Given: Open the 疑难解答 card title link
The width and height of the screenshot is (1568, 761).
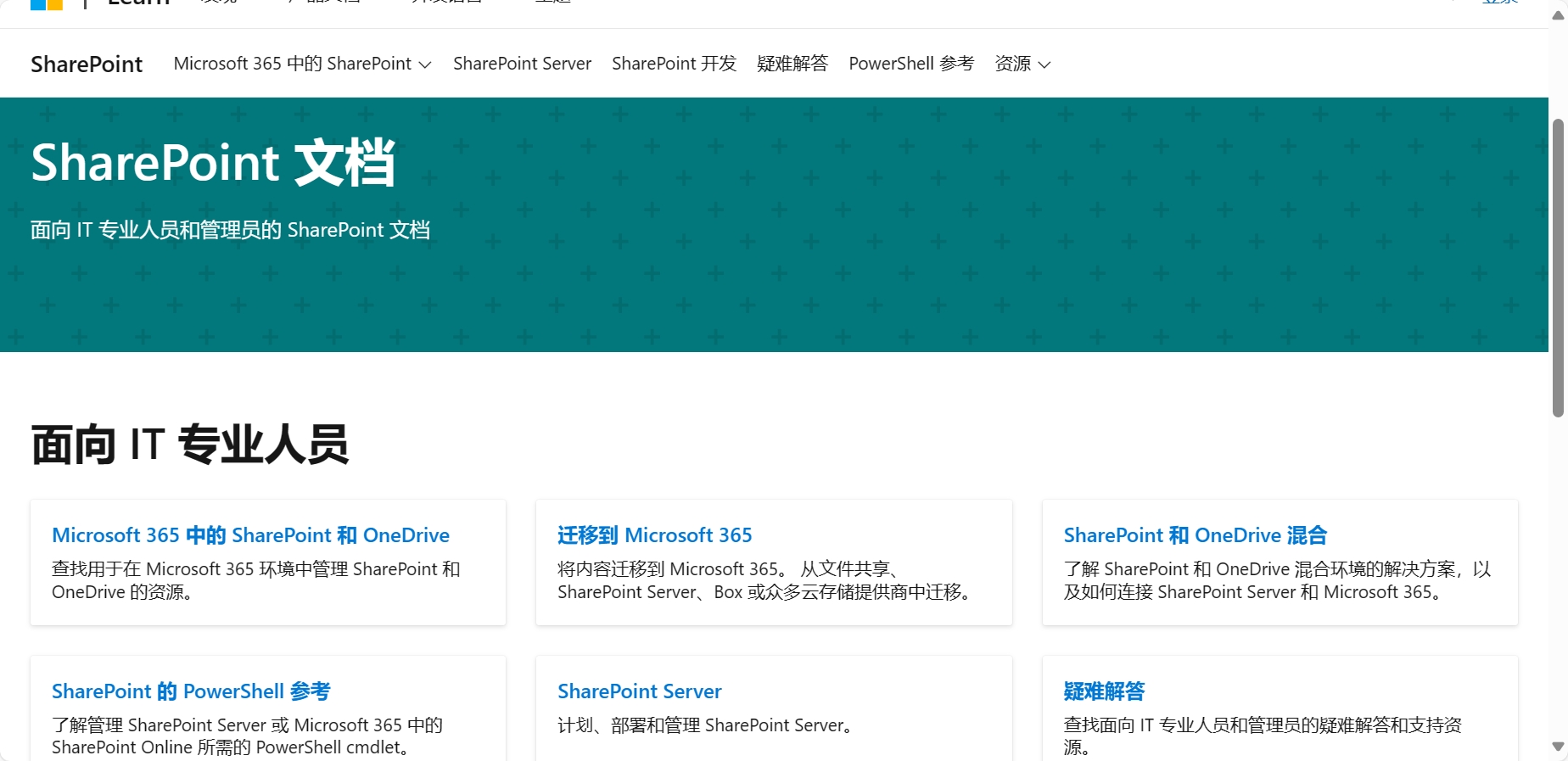Looking at the screenshot, I should [x=1105, y=691].
